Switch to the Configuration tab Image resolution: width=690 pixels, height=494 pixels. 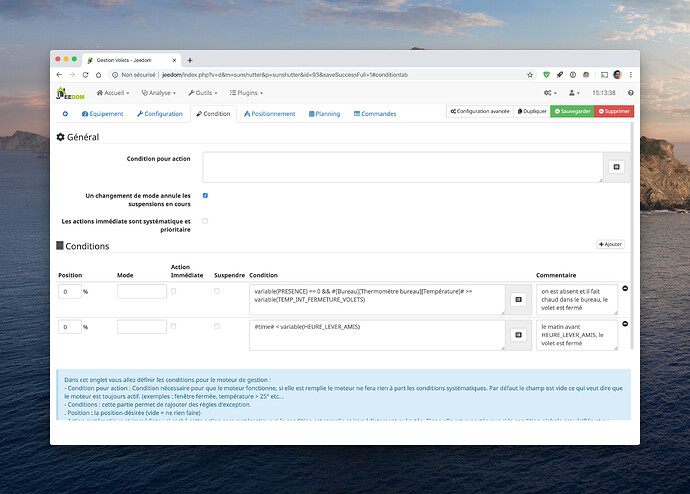coord(159,114)
